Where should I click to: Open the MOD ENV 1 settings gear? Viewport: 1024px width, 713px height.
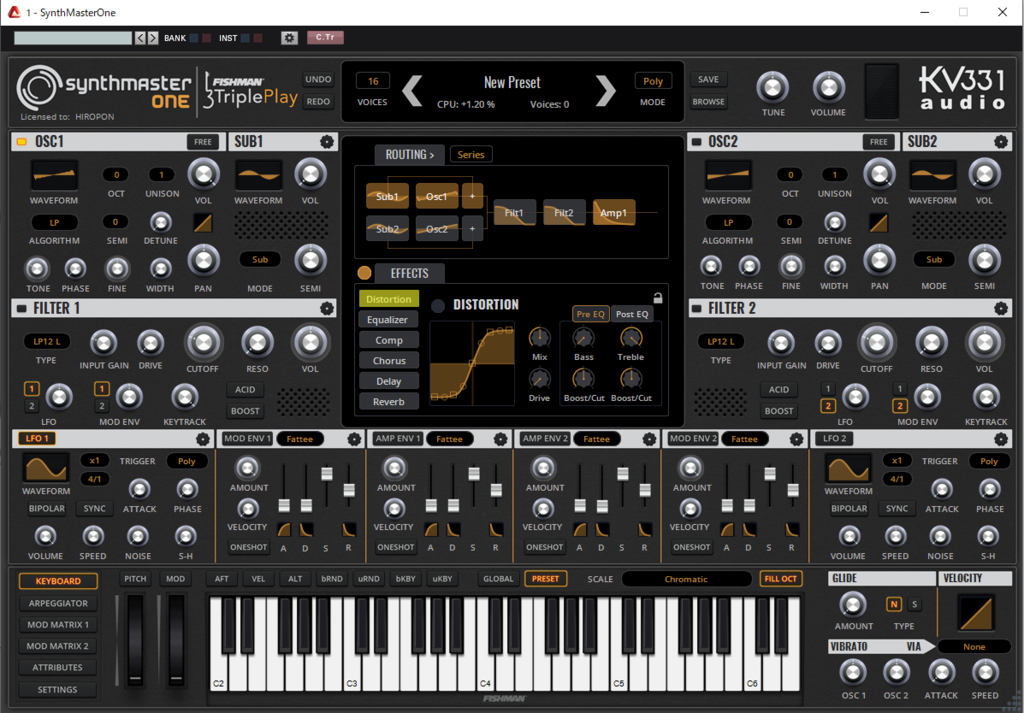coord(355,439)
